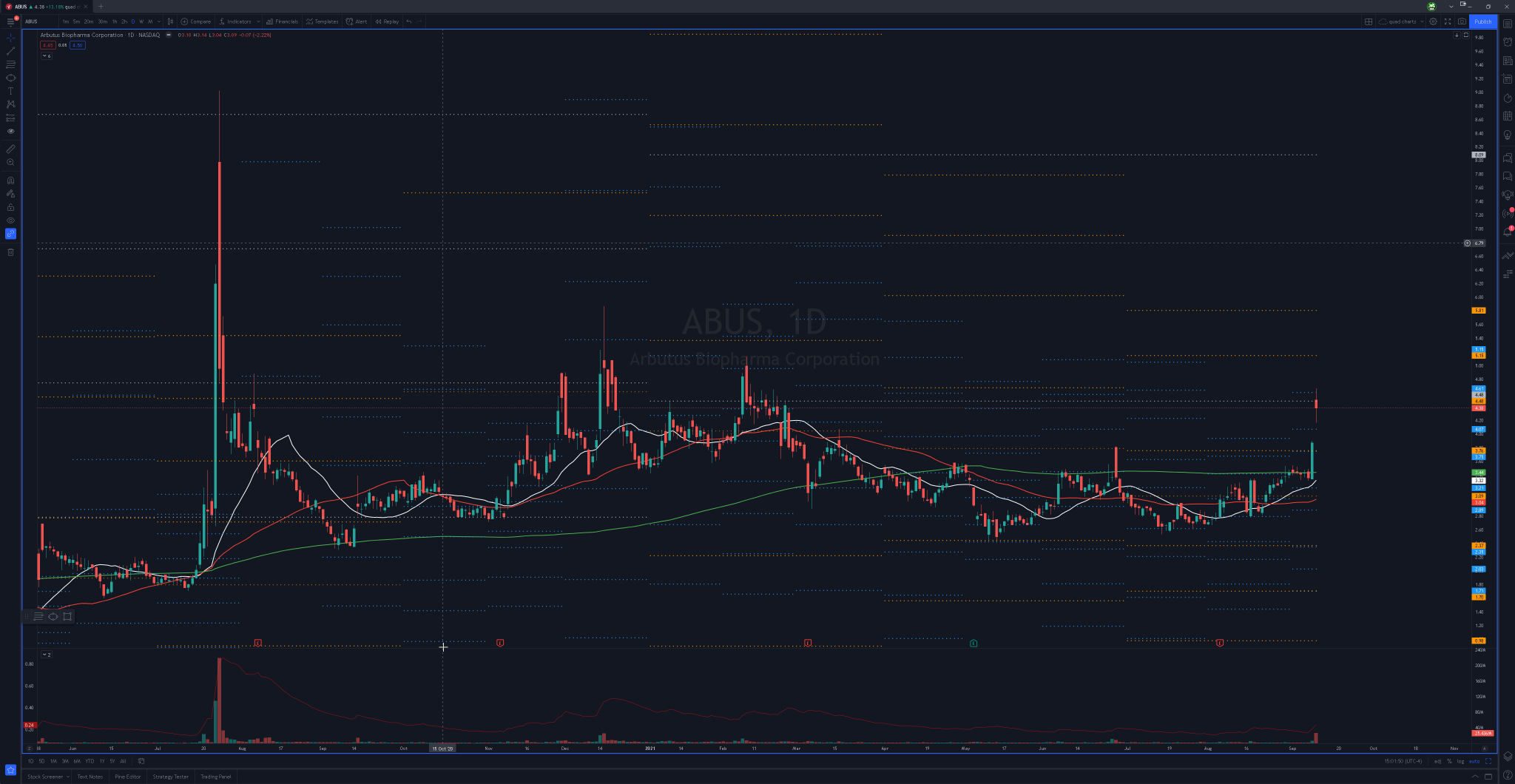Select the weekly W timeframe
1515x784 pixels.
click(x=141, y=21)
